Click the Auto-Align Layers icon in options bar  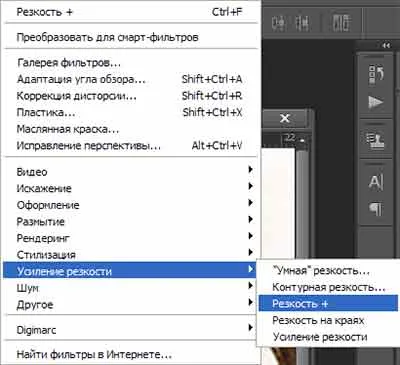(x=341, y=23)
